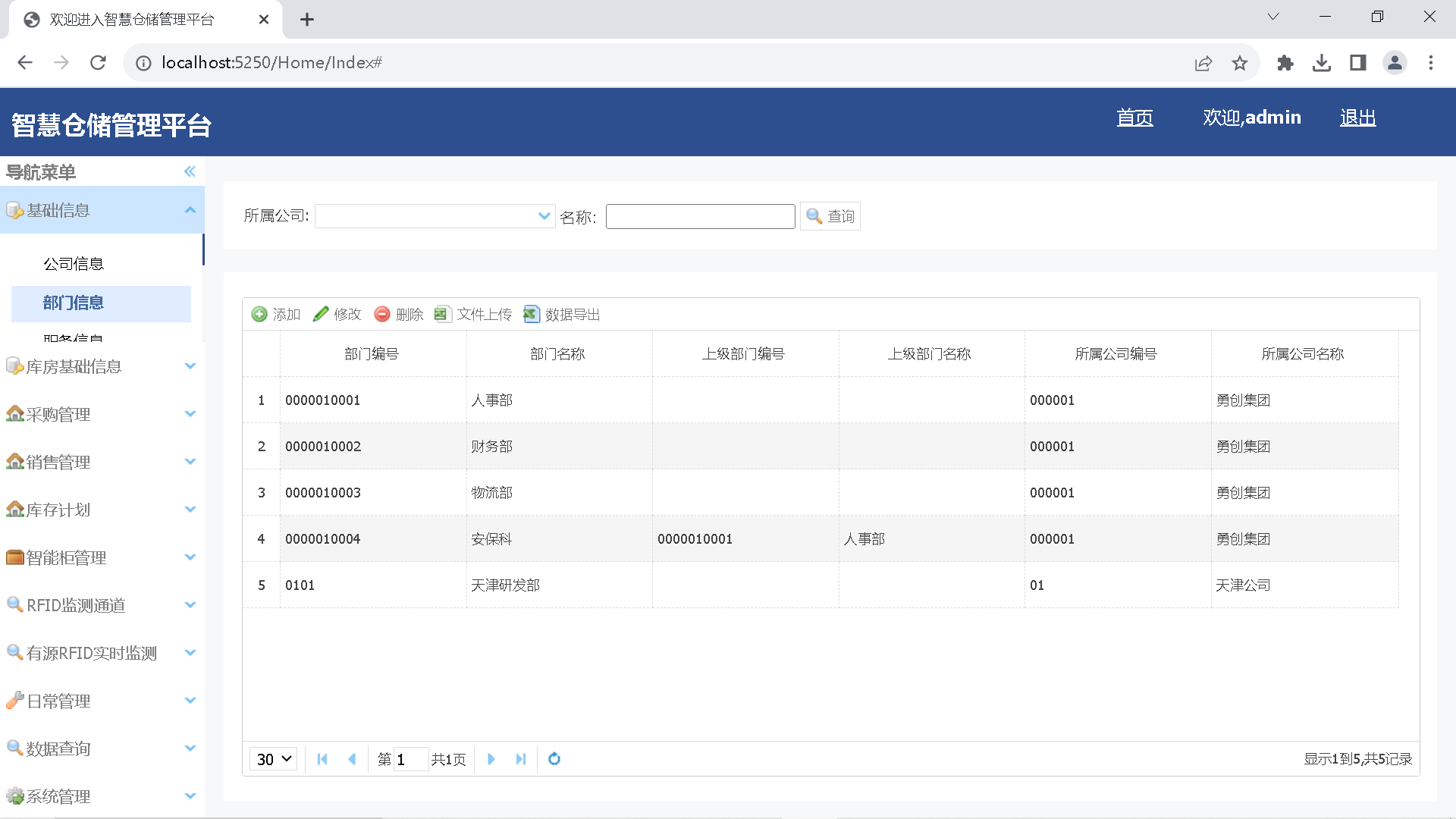Expand 有源RFID实时监测 menu section
The width and height of the screenshot is (1456, 819).
pyautogui.click(x=102, y=653)
